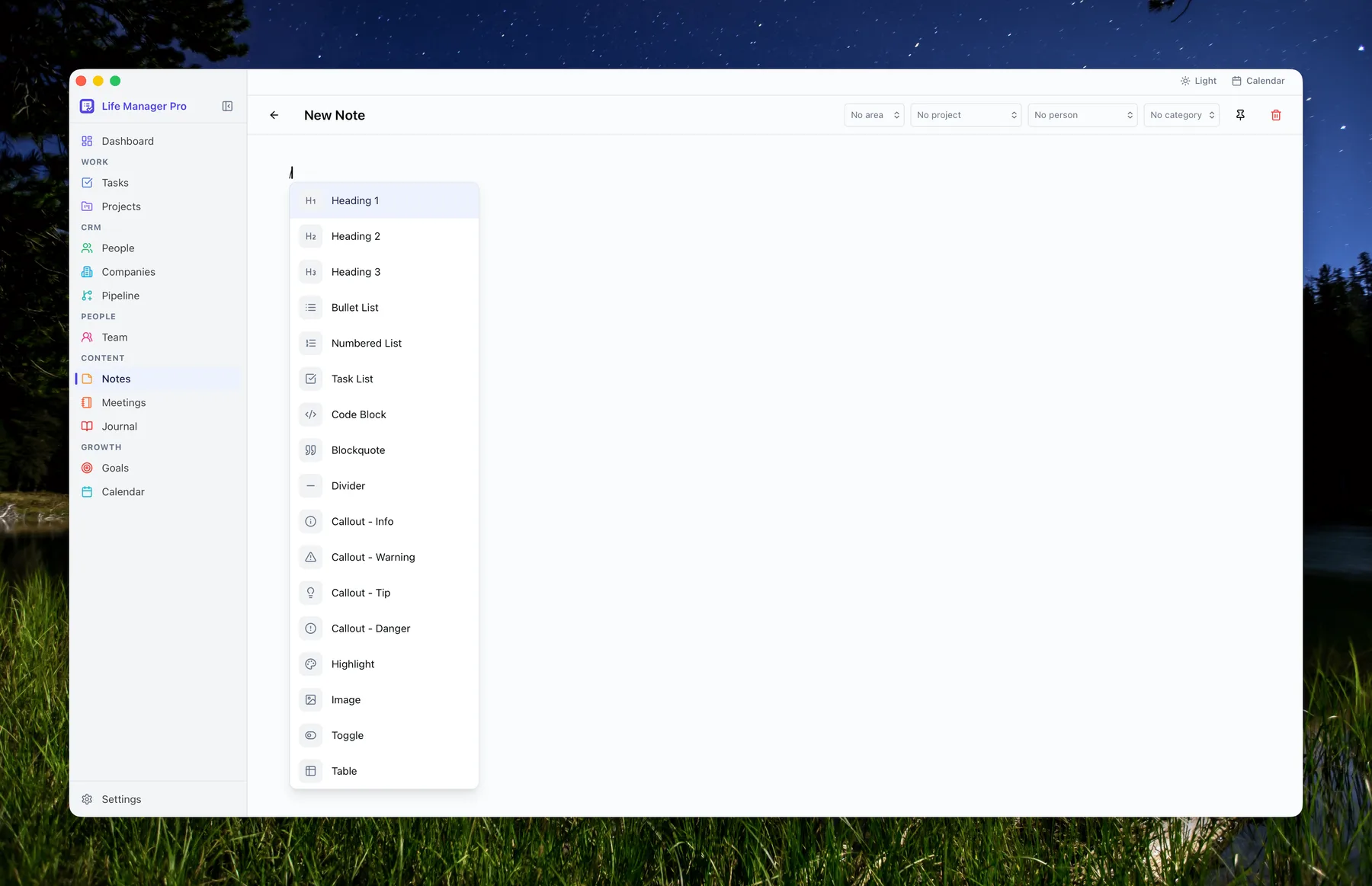This screenshot has width=1372, height=886.
Task: Toggle the Light theme switch
Action: (1198, 81)
